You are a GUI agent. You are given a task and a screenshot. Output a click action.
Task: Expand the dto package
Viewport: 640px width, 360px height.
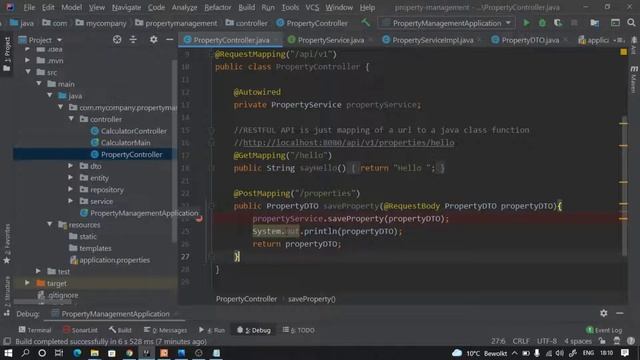(x=71, y=166)
